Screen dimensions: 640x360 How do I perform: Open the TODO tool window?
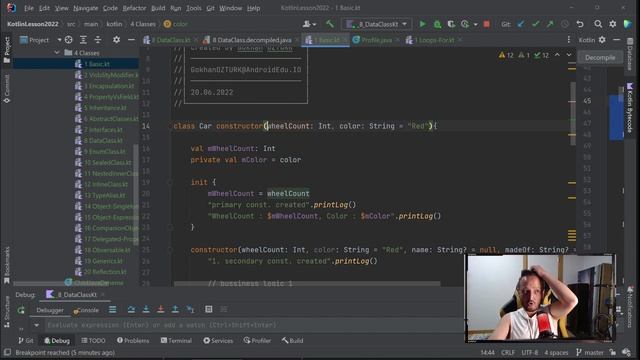click(x=93, y=340)
